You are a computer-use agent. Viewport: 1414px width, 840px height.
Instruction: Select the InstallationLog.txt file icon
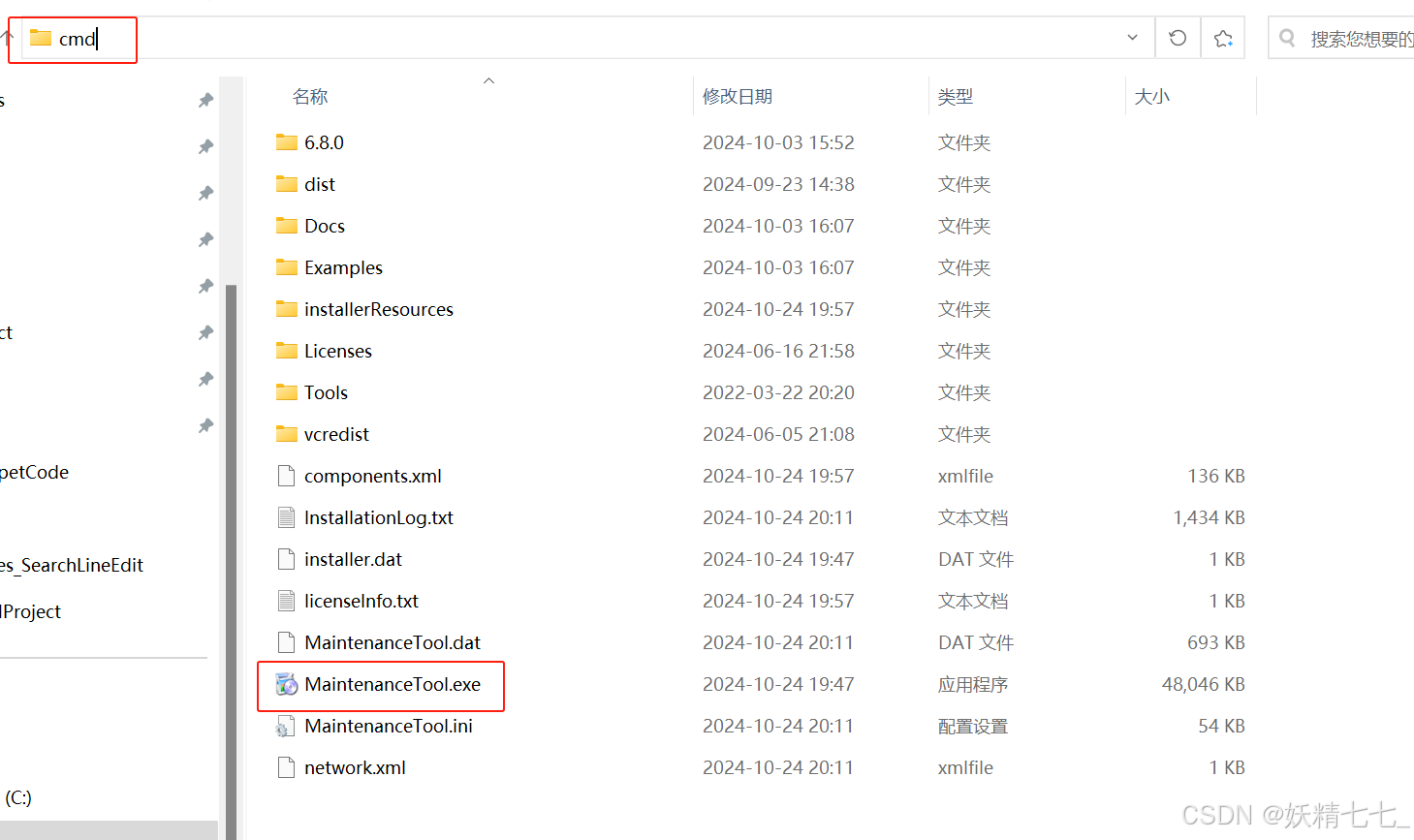286,517
